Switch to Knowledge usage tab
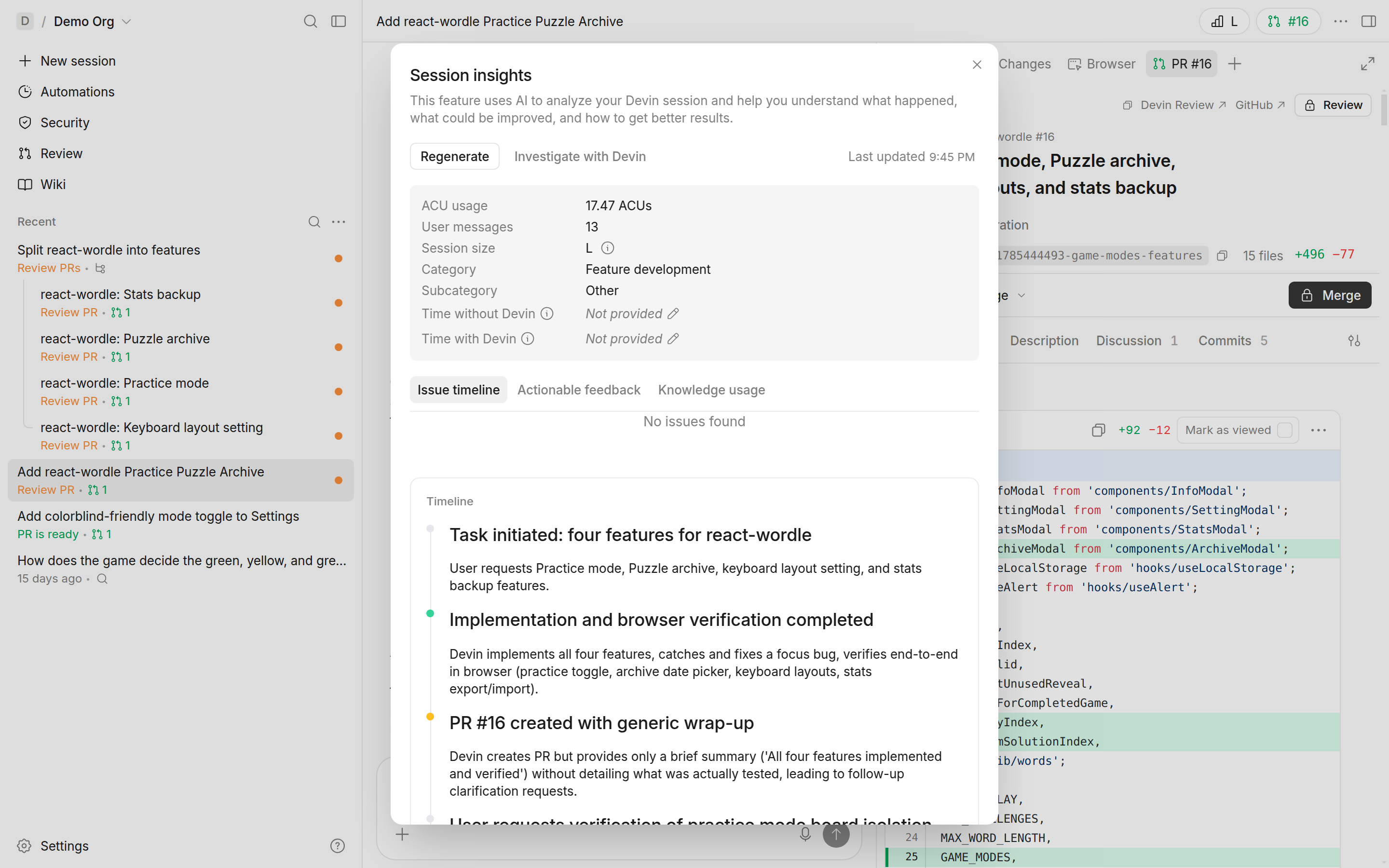The height and width of the screenshot is (868, 1389). tap(711, 390)
